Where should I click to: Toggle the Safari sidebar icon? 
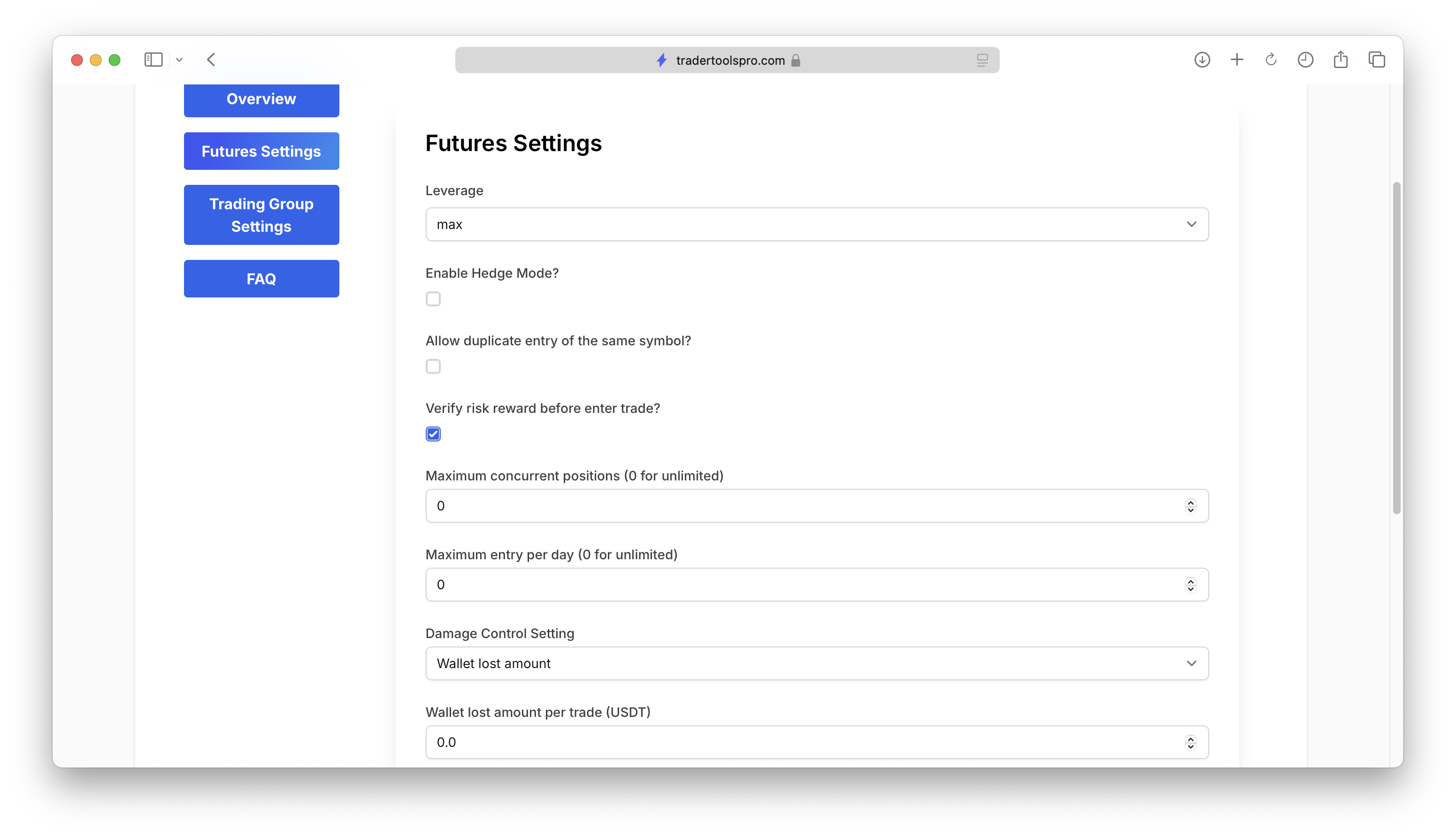pos(153,60)
